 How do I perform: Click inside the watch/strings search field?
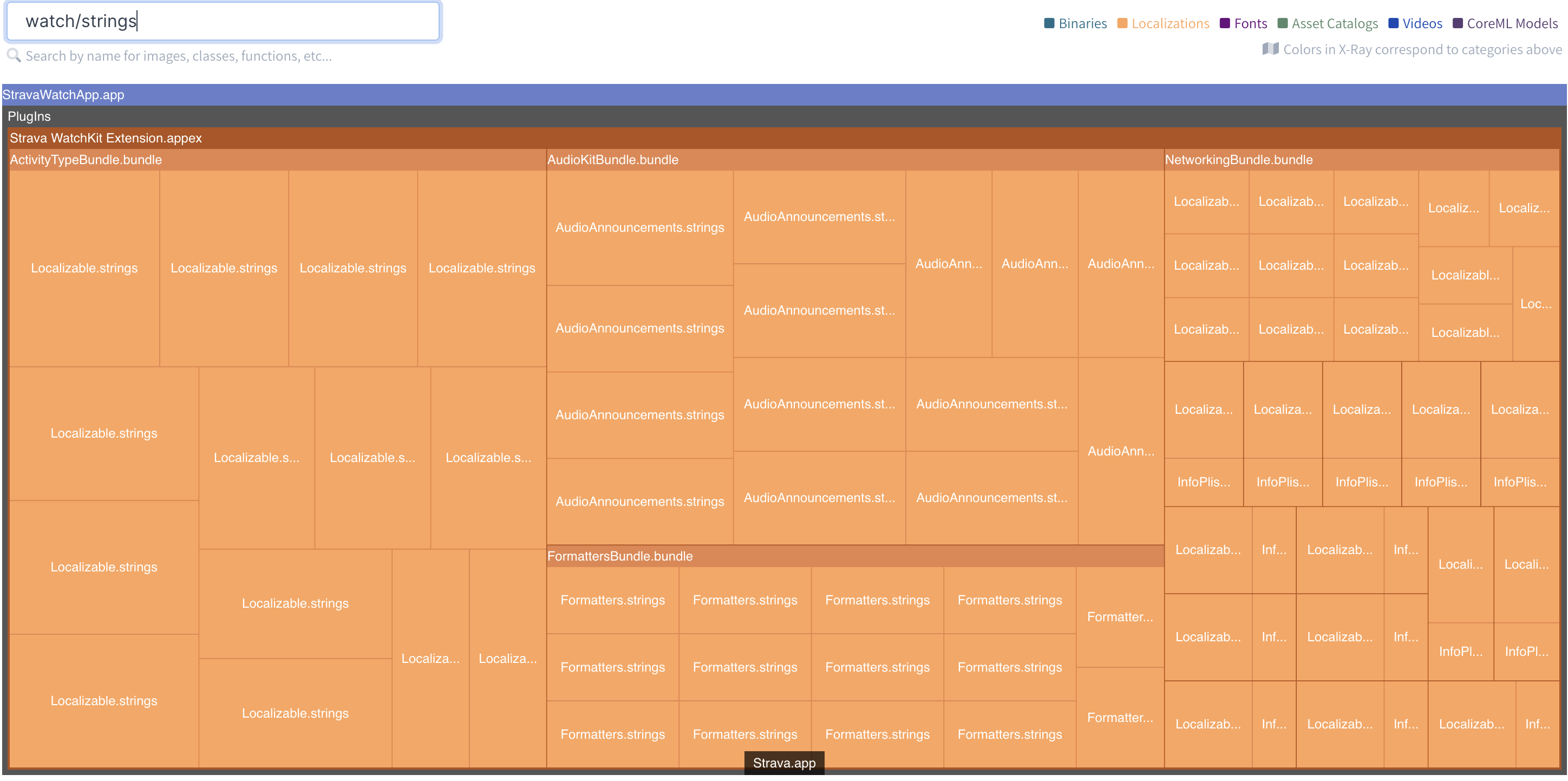point(223,21)
